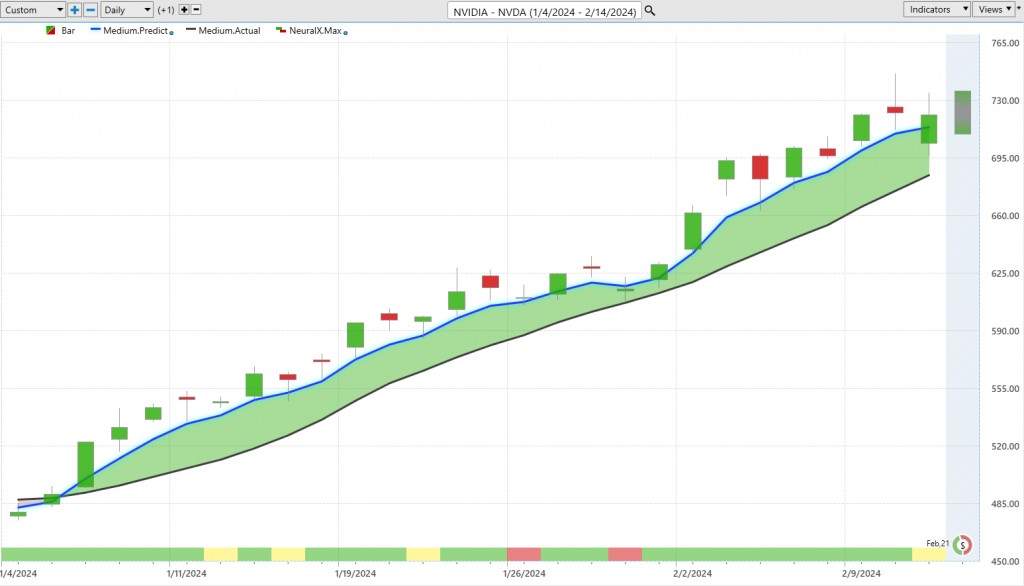Click the magnifier search icon beside symbol box

click(650, 10)
